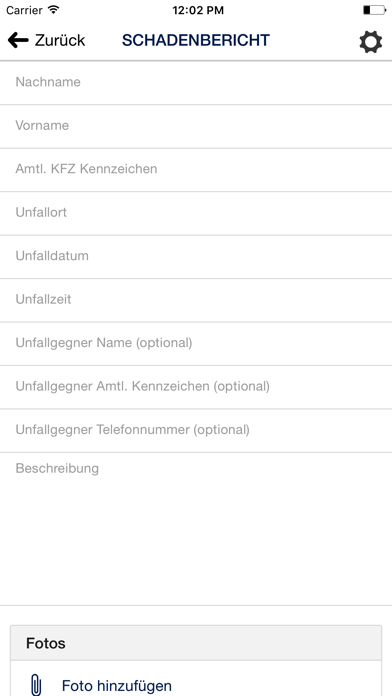Tap the Beschreibung text area
Viewport: 392px width, 696px height.
click(x=196, y=529)
